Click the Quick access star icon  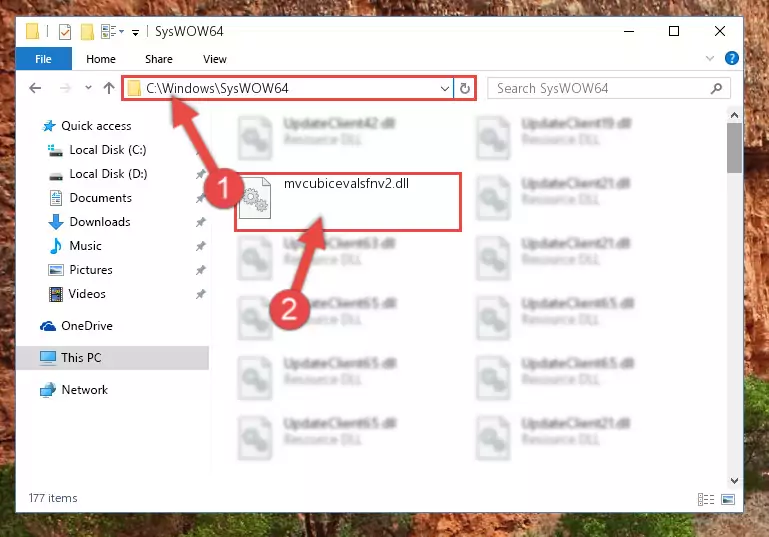click(x=49, y=126)
